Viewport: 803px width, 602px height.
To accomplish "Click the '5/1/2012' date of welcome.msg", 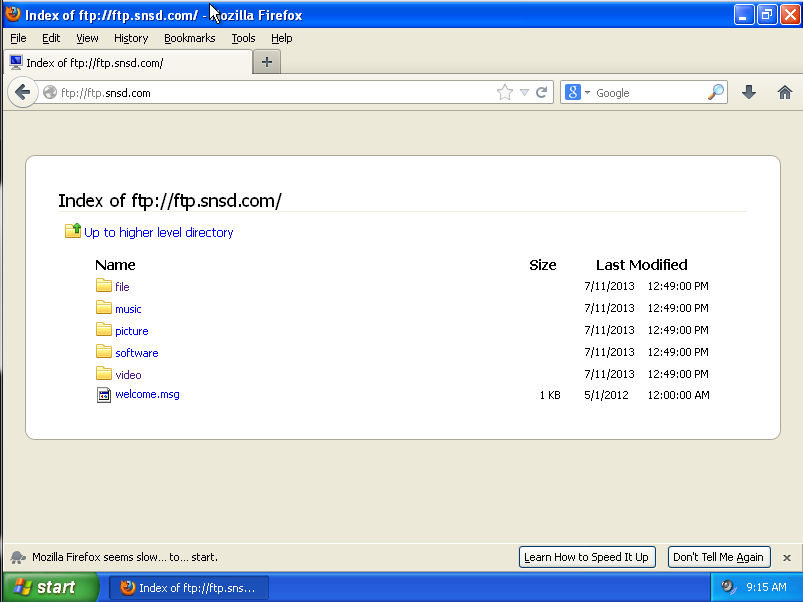I will click(x=606, y=395).
